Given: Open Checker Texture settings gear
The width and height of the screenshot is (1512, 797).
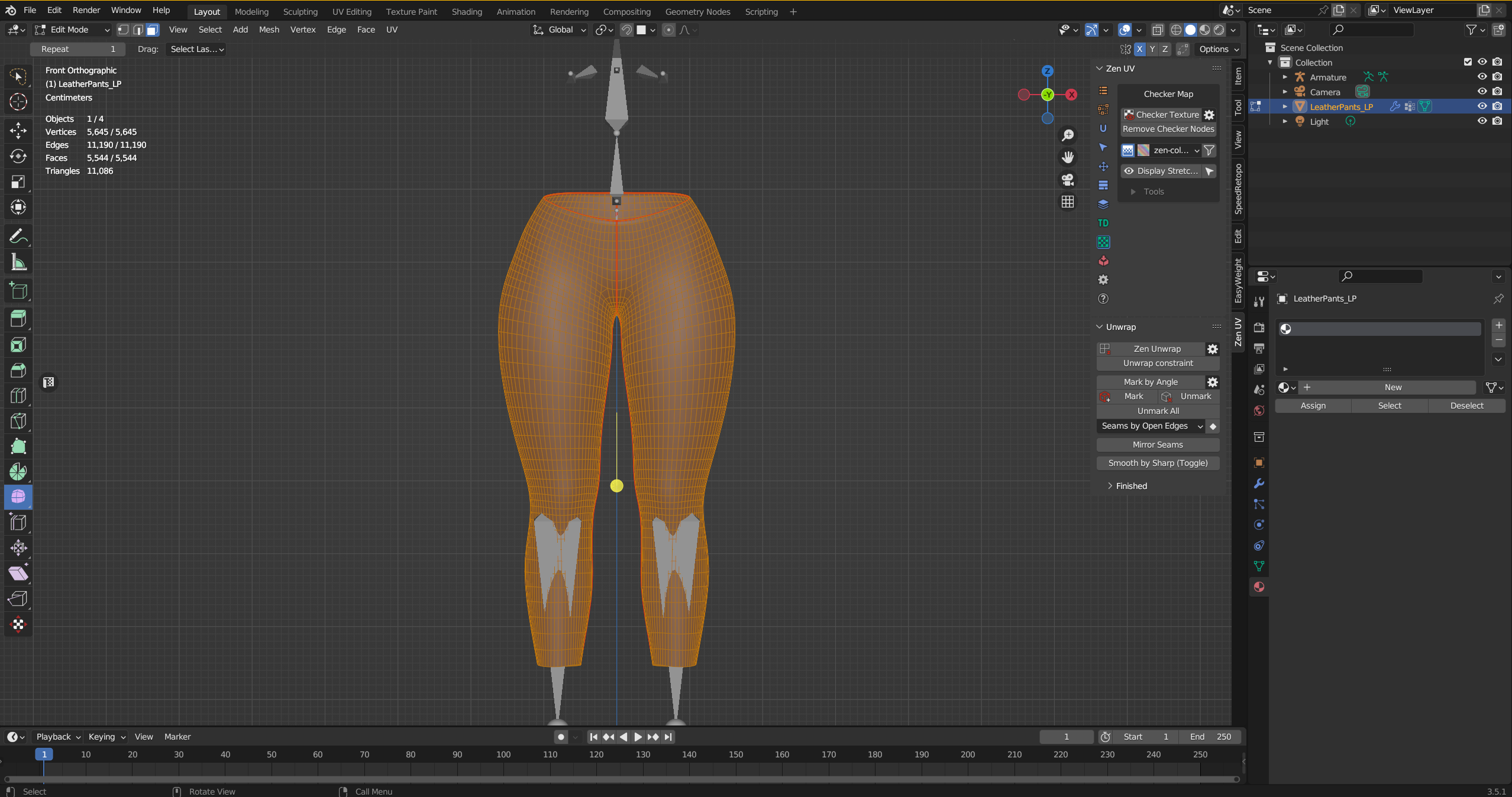Looking at the screenshot, I should click(1210, 115).
